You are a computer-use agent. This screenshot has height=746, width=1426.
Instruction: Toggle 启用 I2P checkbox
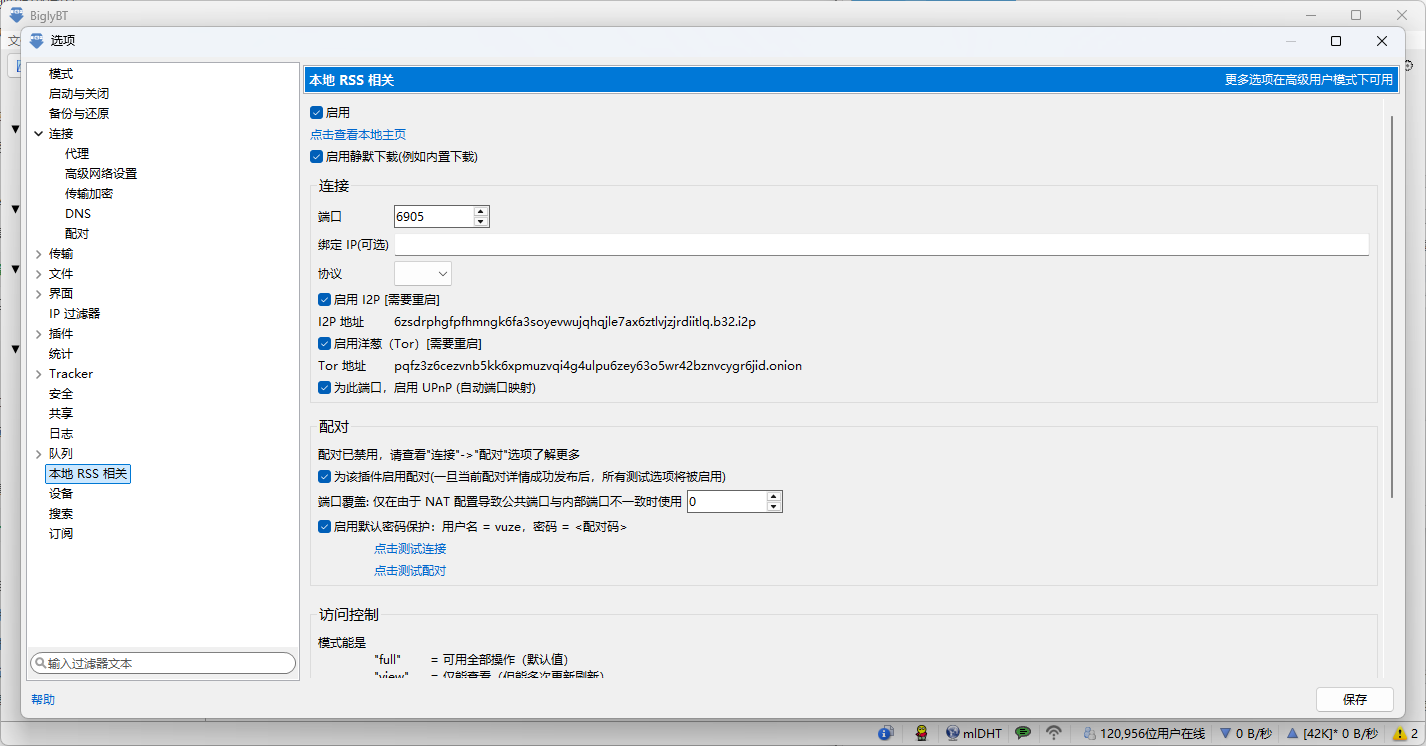324,299
